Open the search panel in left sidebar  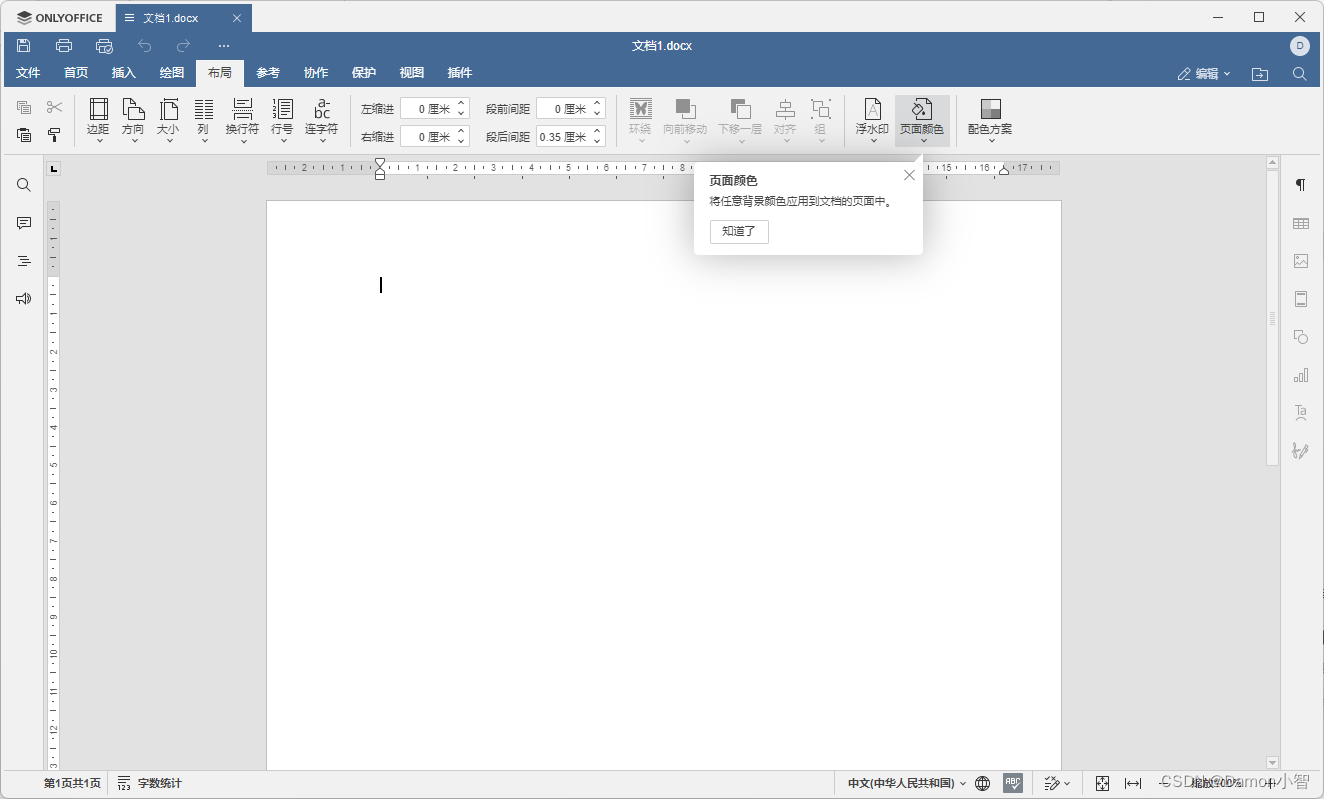pyautogui.click(x=24, y=185)
